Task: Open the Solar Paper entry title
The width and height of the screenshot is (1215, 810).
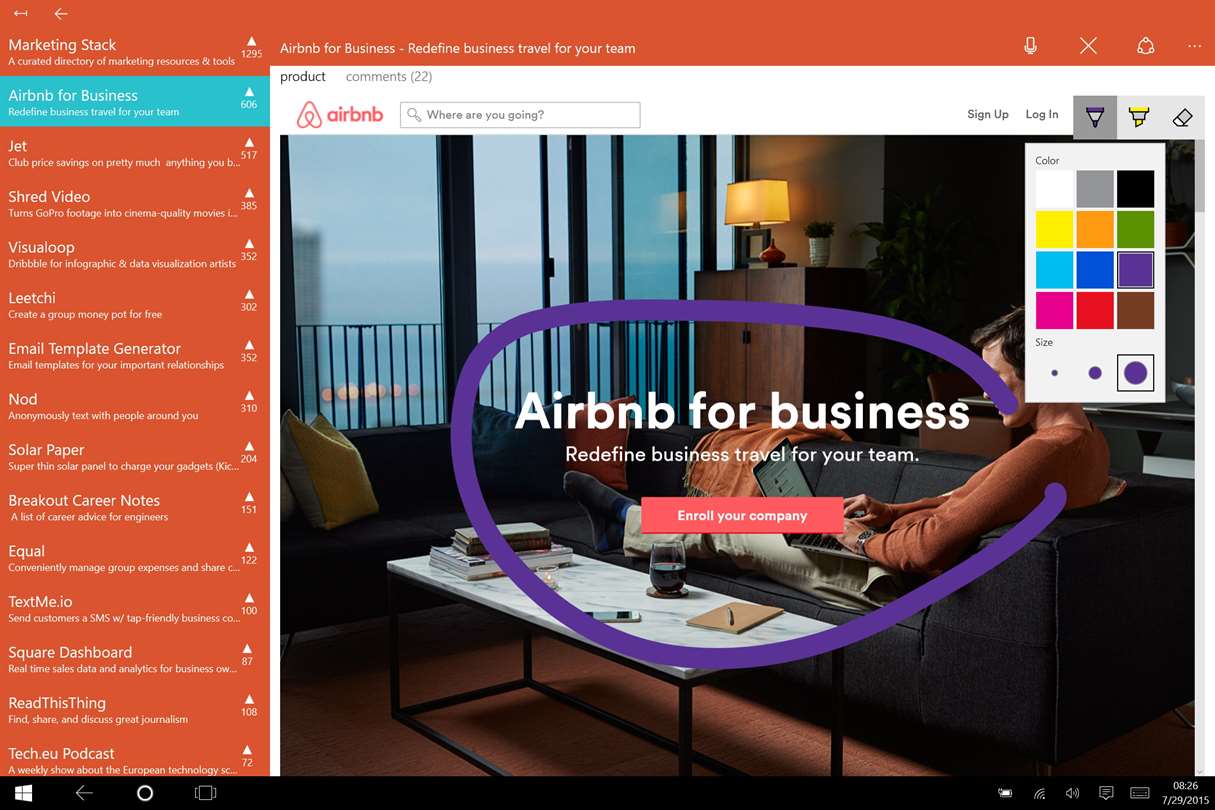Action: (x=46, y=450)
